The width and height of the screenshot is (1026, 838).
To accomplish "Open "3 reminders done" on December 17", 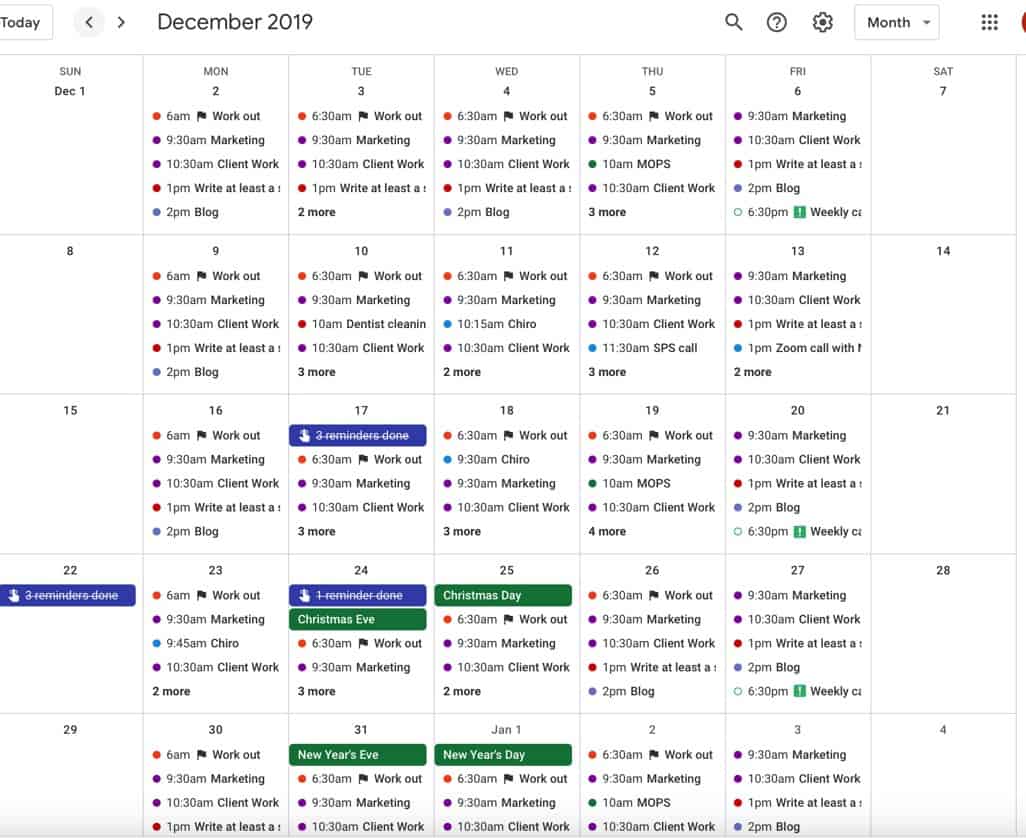I will 358,436.
